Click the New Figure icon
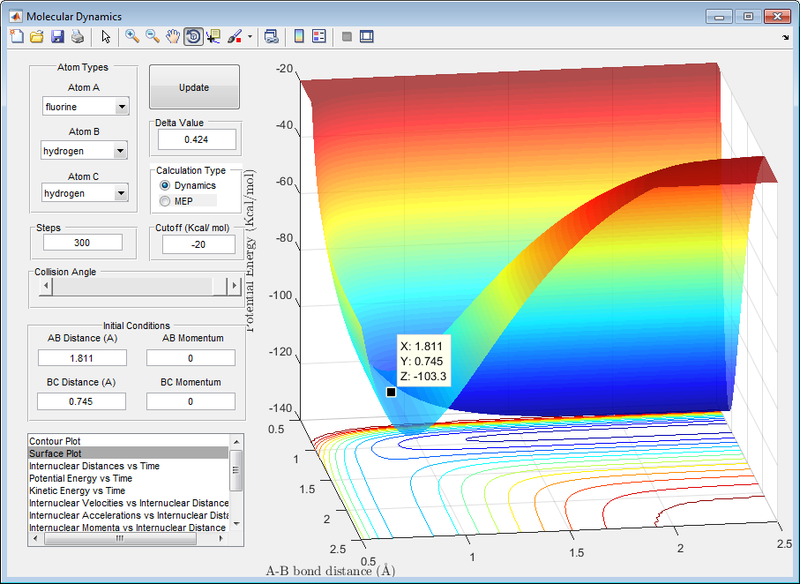This screenshot has width=800, height=584. tap(15, 37)
